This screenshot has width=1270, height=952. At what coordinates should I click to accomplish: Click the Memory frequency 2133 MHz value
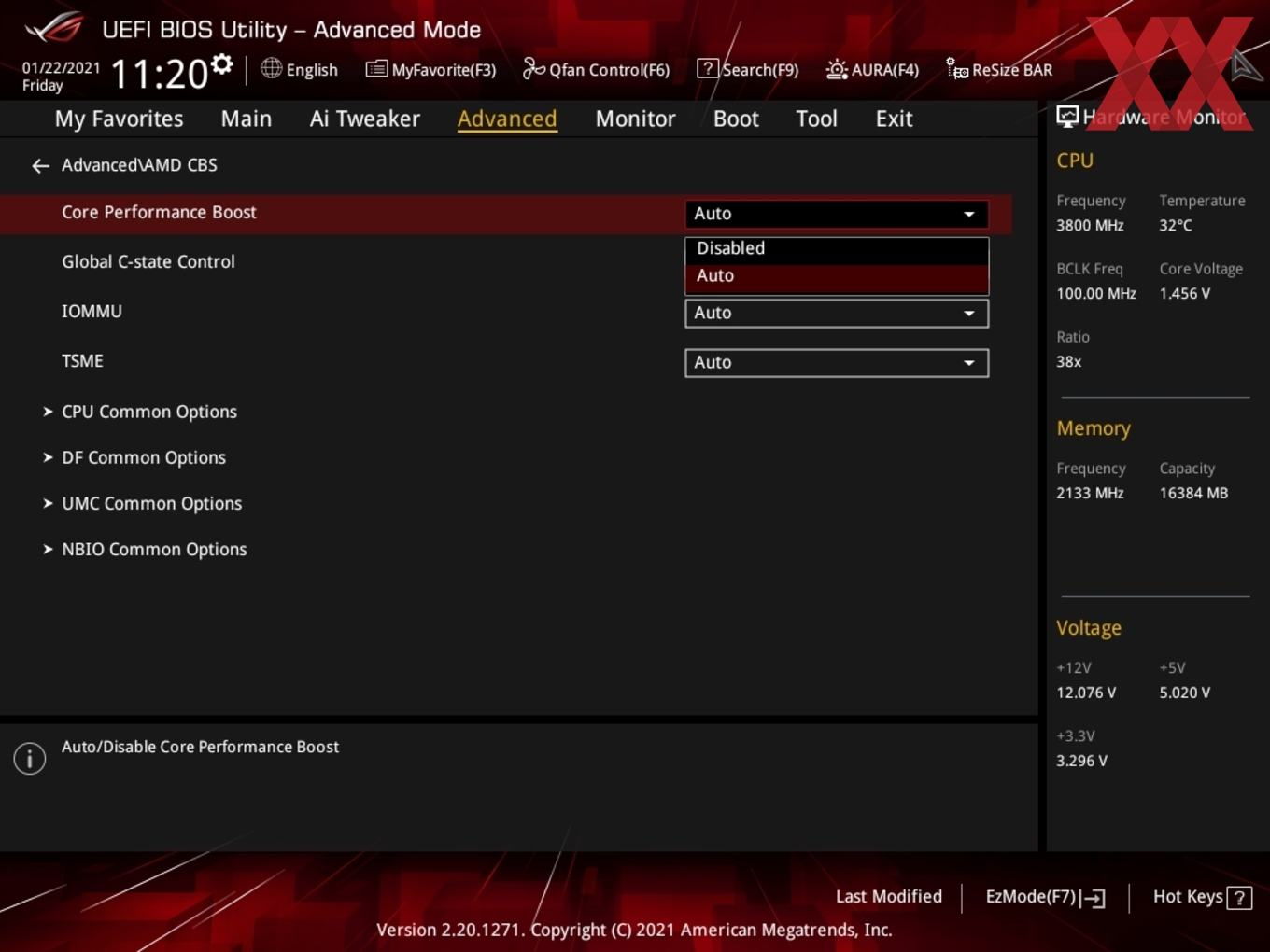click(1090, 493)
